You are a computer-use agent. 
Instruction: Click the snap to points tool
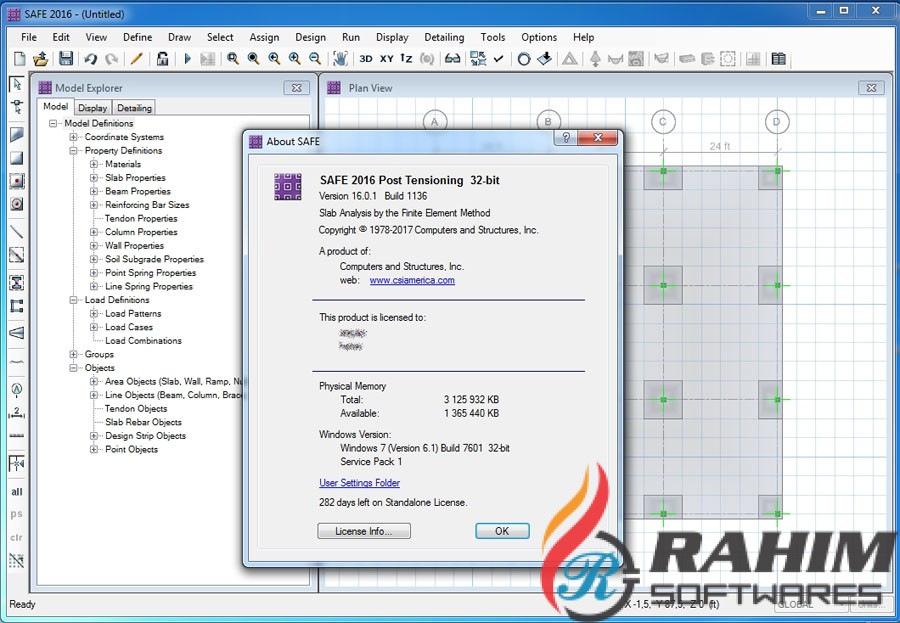coord(17,463)
